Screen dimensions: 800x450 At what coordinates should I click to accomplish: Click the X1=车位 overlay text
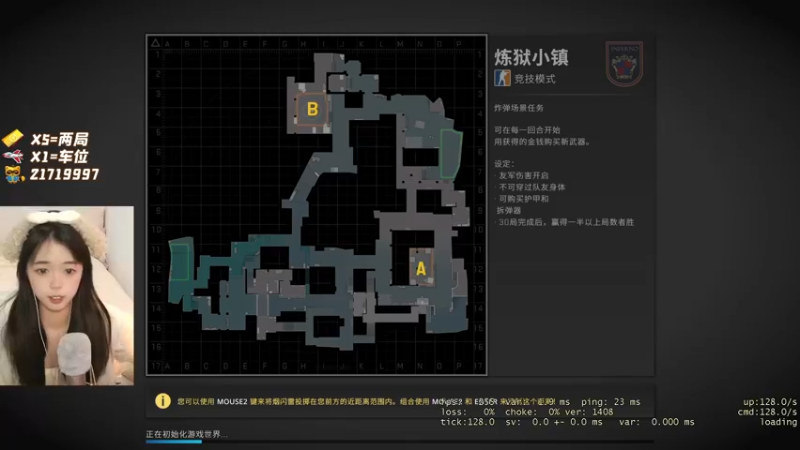[59, 156]
